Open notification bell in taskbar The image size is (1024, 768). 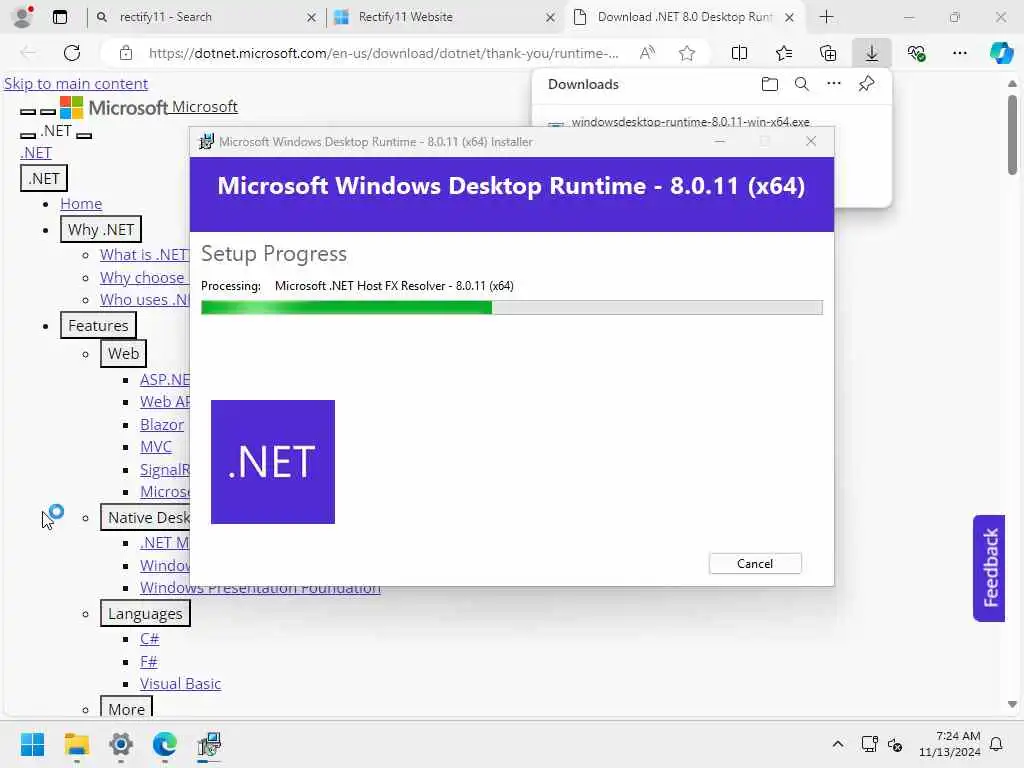996,744
